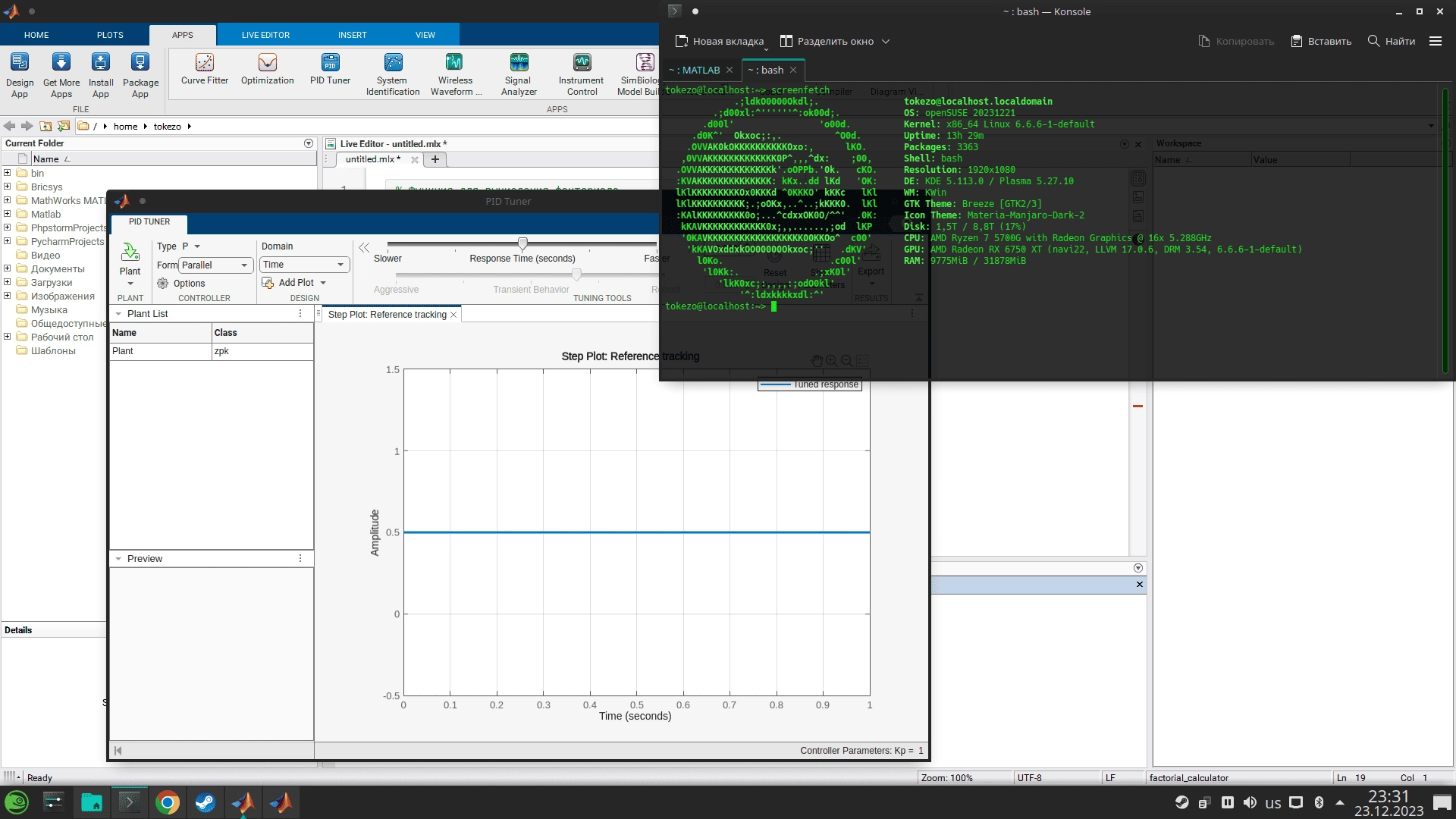Launch the Install App button
This screenshot has width=1456, height=819.
(101, 74)
